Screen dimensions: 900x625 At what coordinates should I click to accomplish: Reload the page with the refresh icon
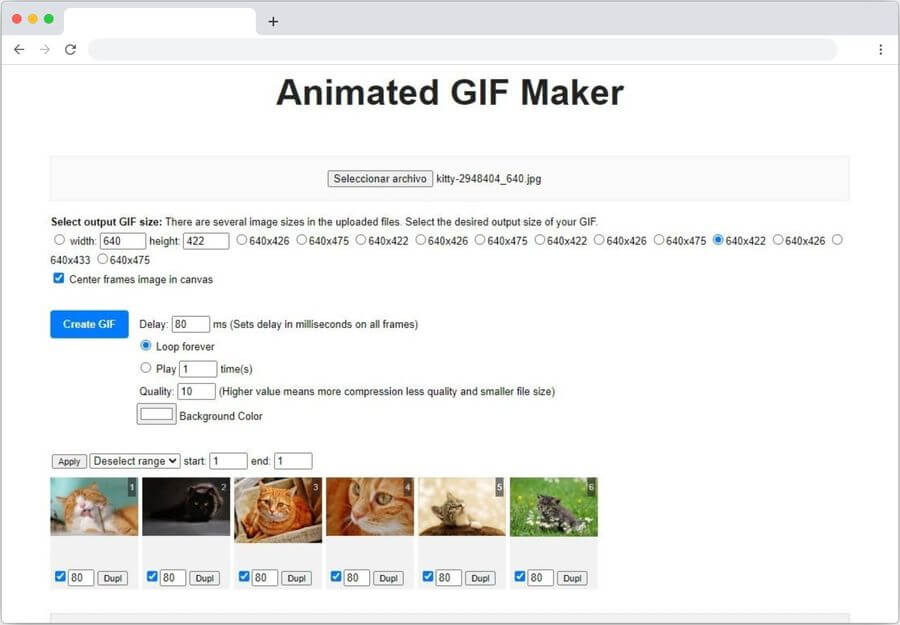coord(71,49)
